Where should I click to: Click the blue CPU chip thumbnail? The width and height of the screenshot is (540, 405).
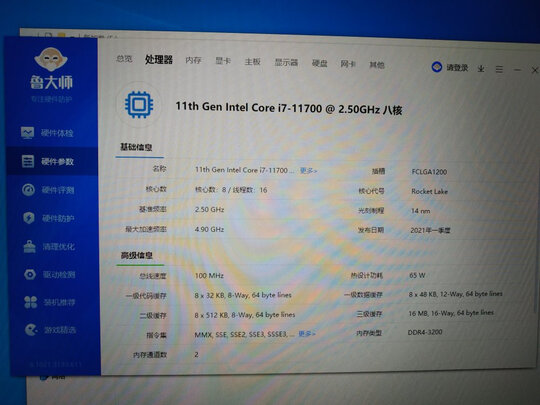tap(139, 105)
